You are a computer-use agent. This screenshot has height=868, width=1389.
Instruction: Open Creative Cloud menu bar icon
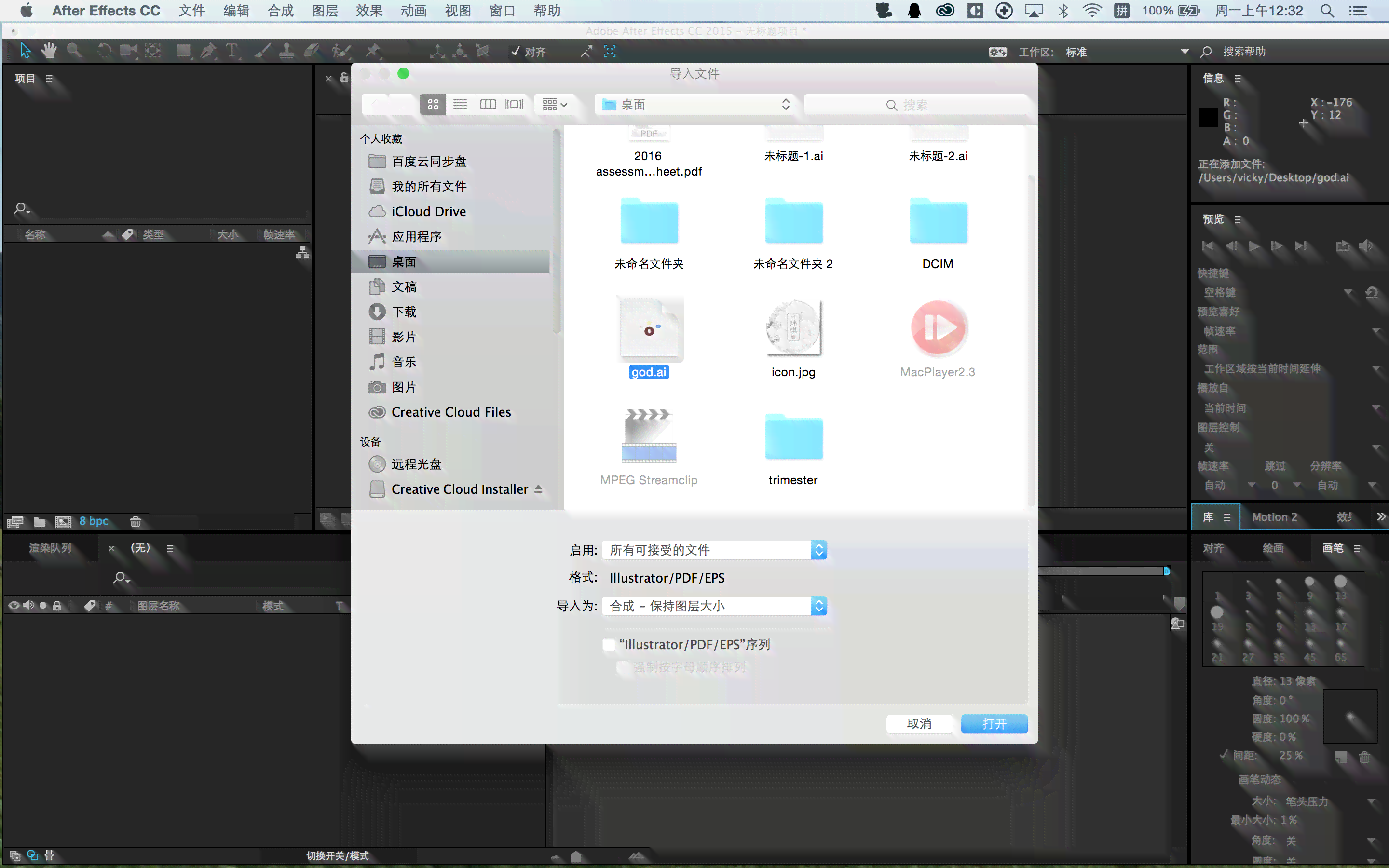945,11
